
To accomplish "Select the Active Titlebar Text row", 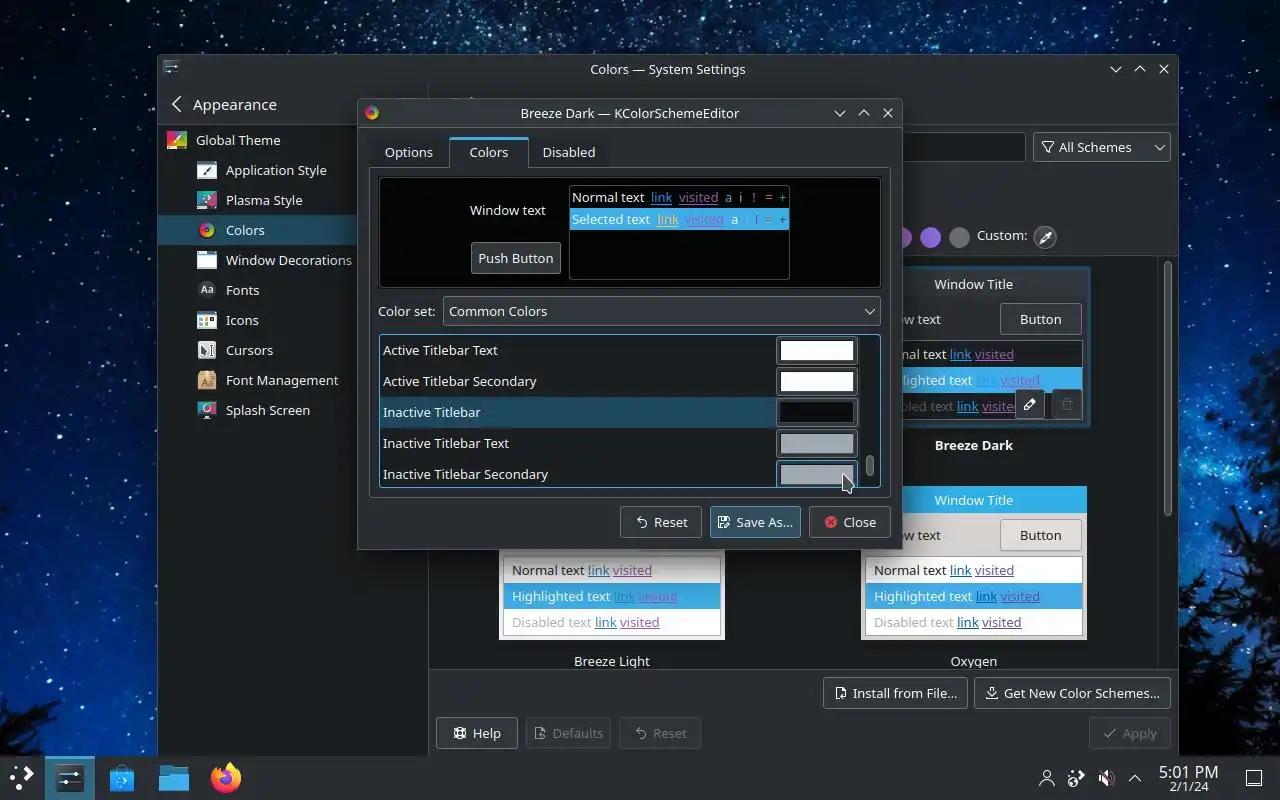I will pyautogui.click(x=578, y=350).
